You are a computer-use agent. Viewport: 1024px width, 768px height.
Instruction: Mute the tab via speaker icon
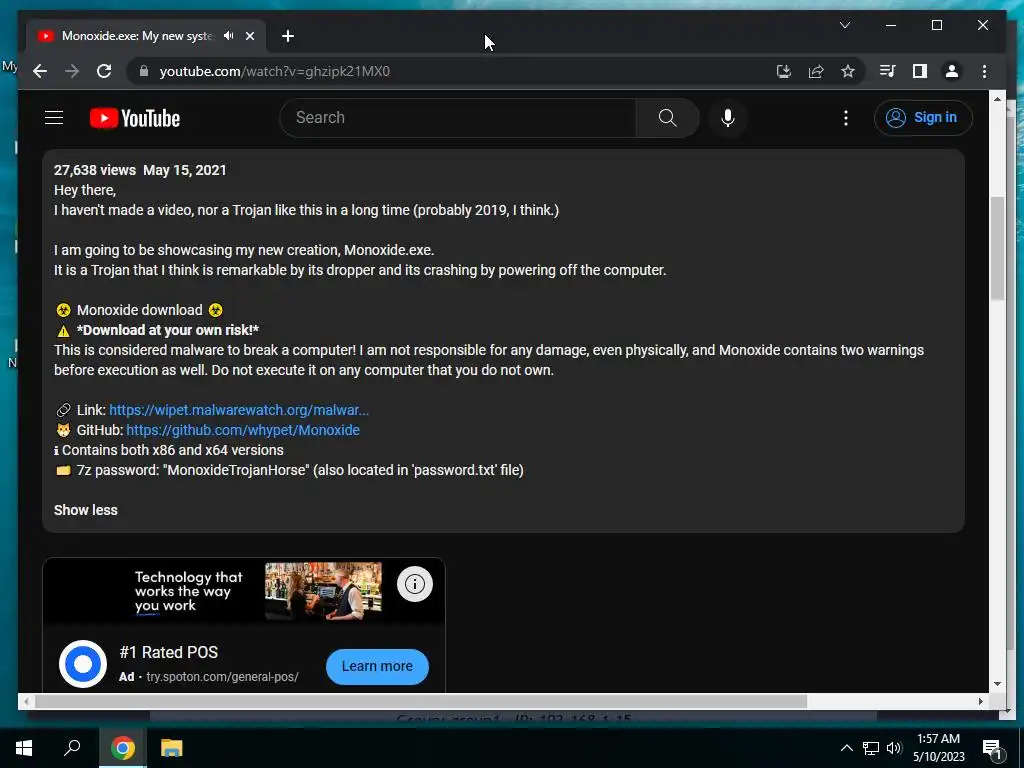click(x=229, y=36)
